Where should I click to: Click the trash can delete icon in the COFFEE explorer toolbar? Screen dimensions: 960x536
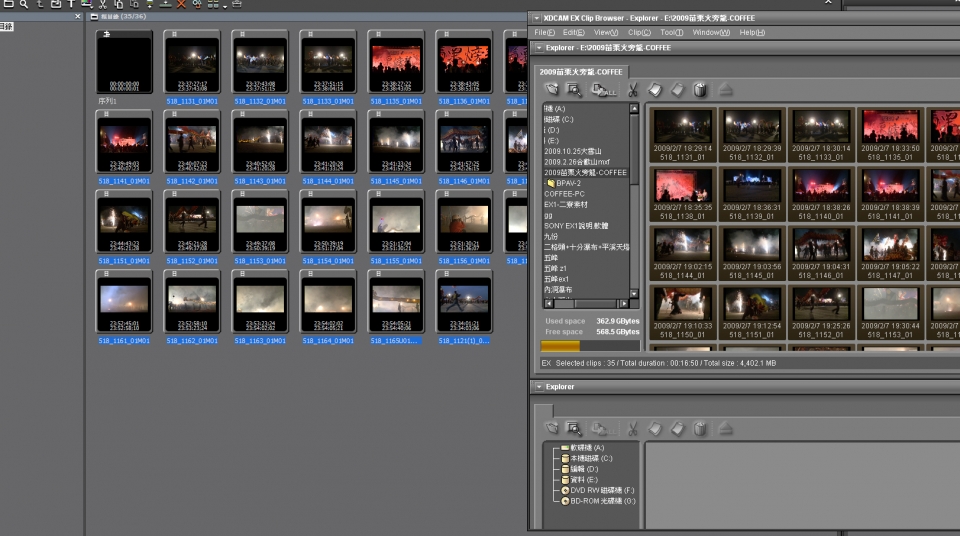click(x=700, y=90)
